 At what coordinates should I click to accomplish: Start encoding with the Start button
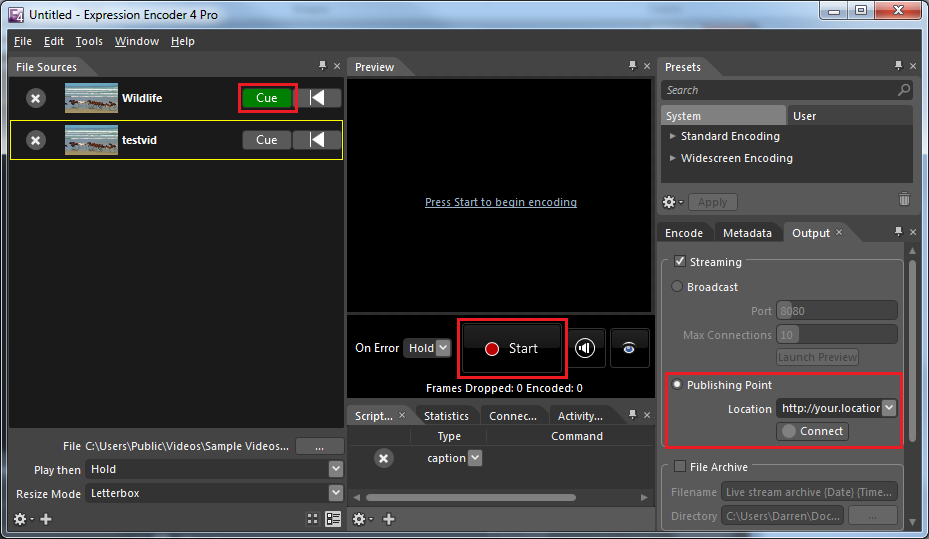tap(512, 348)
